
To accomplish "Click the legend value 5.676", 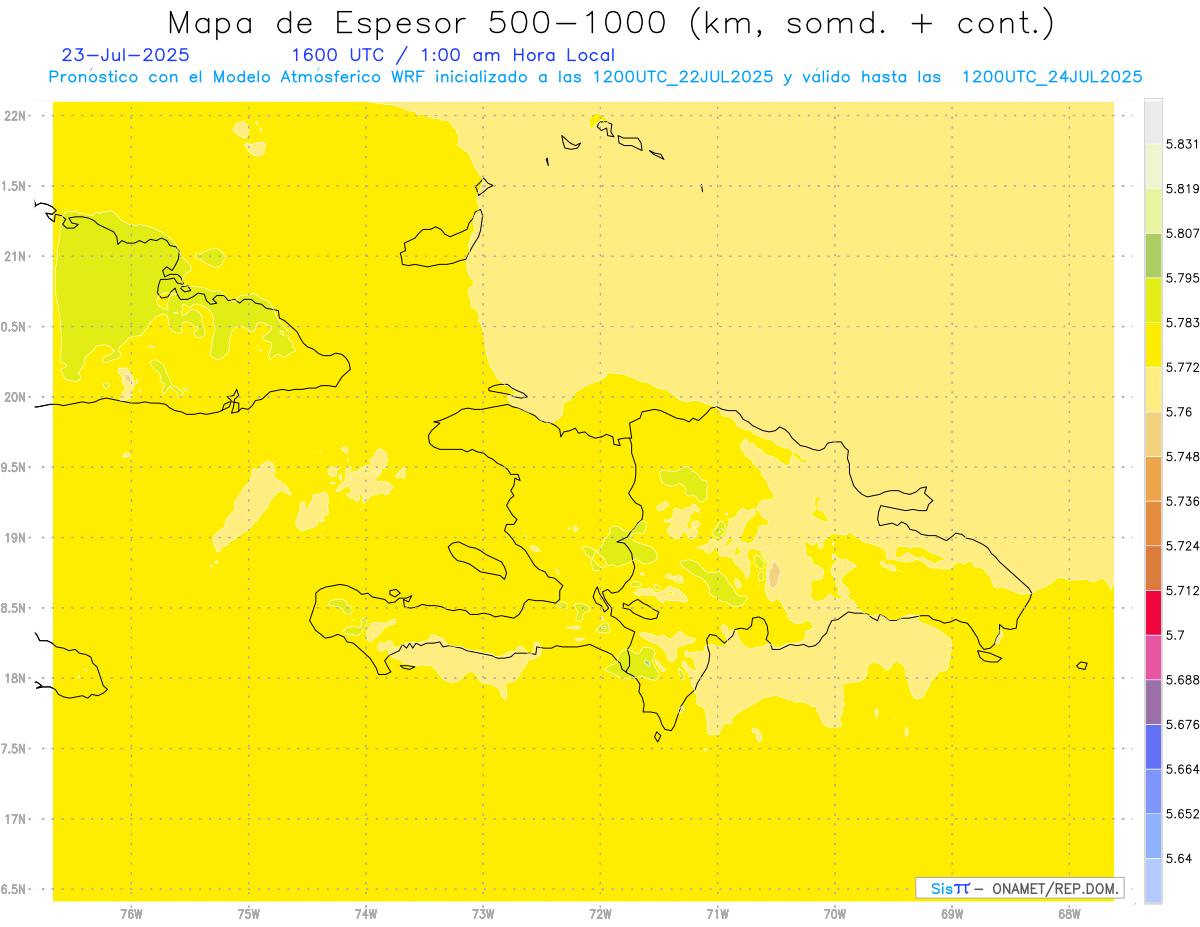I will coord(1183,724).
